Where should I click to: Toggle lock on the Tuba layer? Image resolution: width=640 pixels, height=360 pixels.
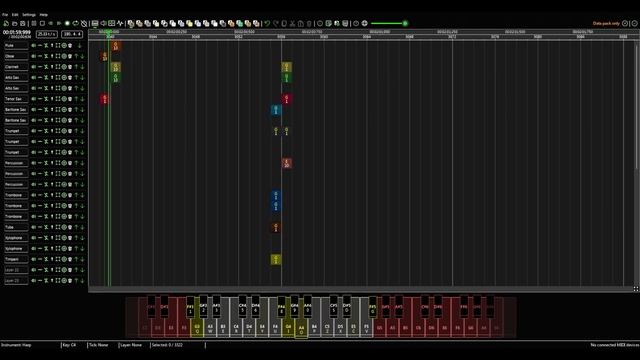click(46, 227)
